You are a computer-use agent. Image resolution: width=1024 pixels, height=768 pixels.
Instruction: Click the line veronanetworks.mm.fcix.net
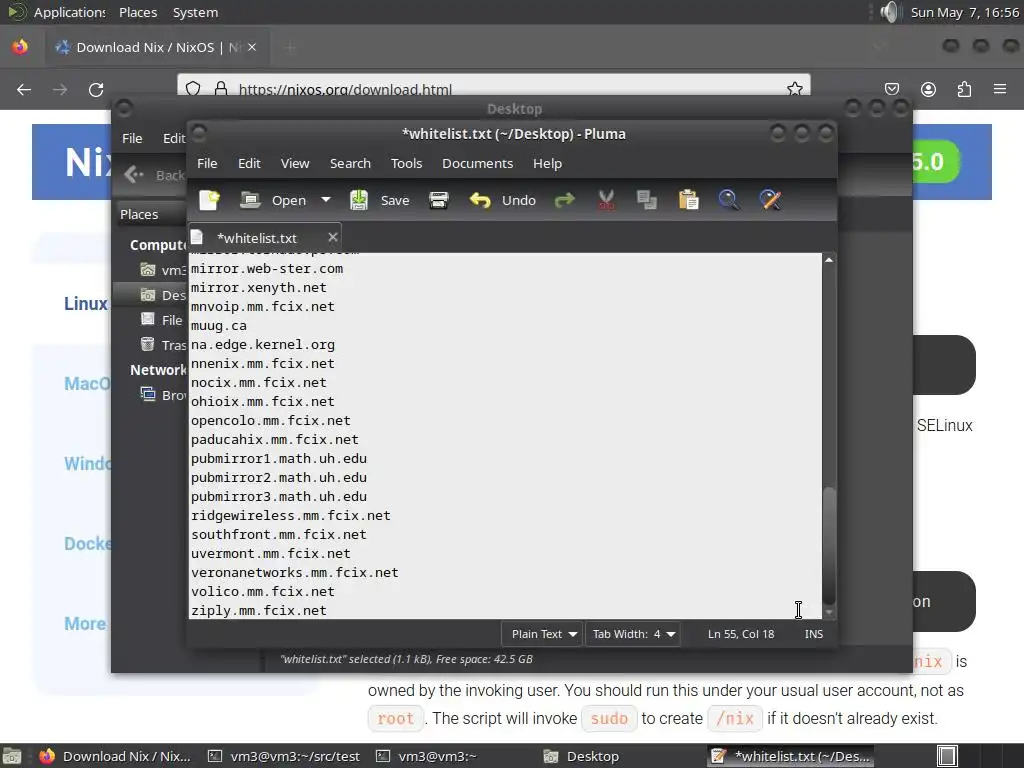295,573
